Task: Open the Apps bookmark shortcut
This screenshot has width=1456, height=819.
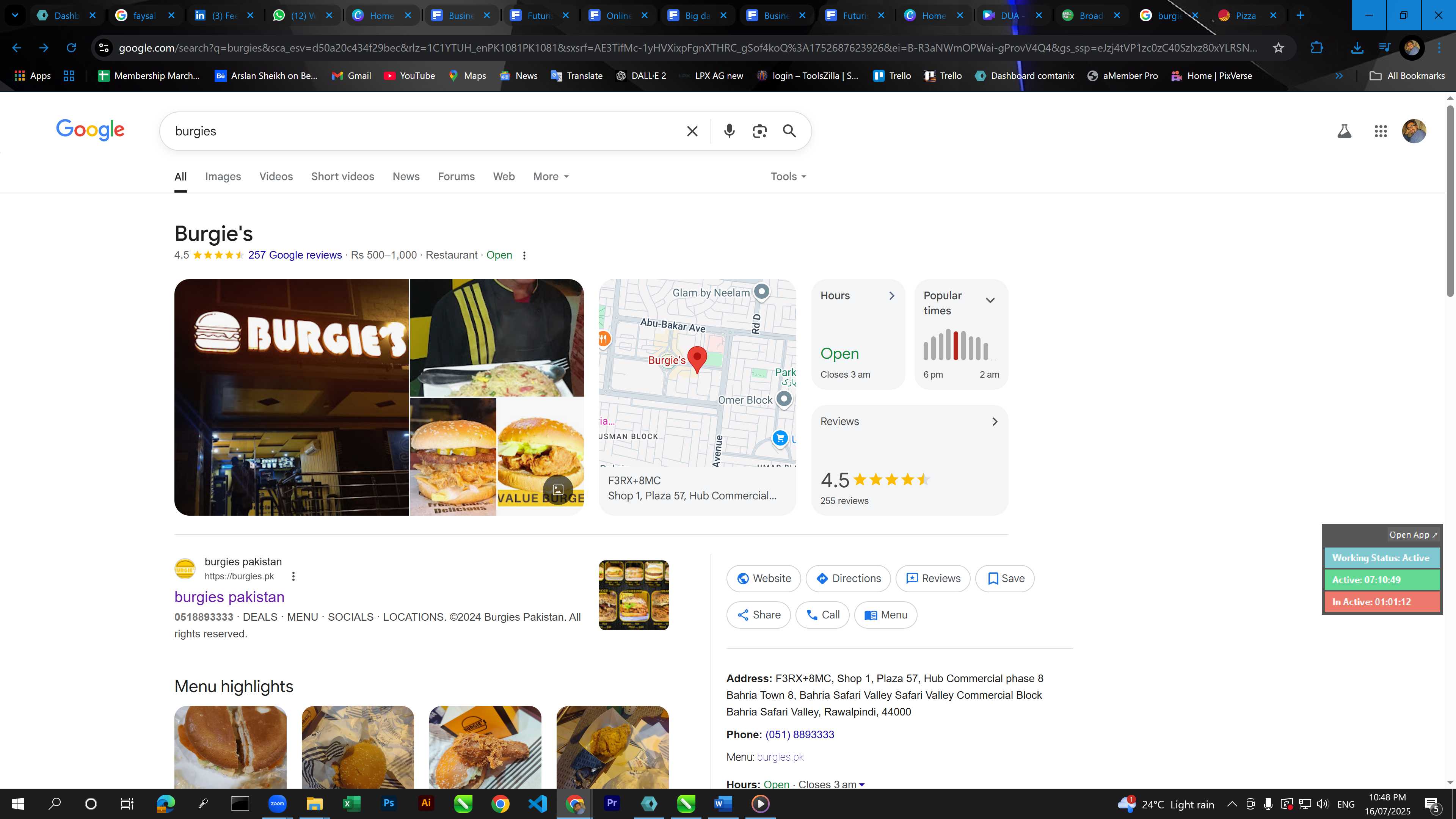Action: (32, 76)
